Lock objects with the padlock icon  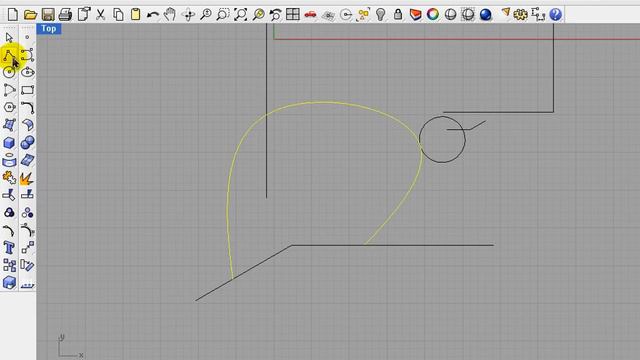[398, 15]
